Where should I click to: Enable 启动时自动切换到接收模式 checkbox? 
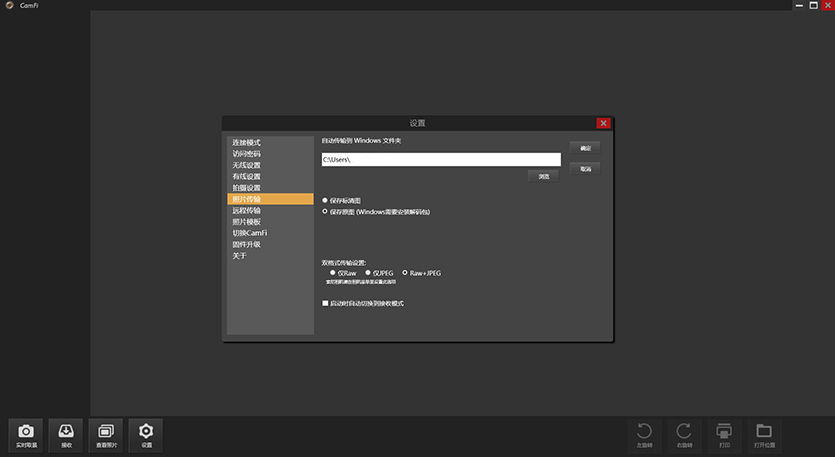325,302
